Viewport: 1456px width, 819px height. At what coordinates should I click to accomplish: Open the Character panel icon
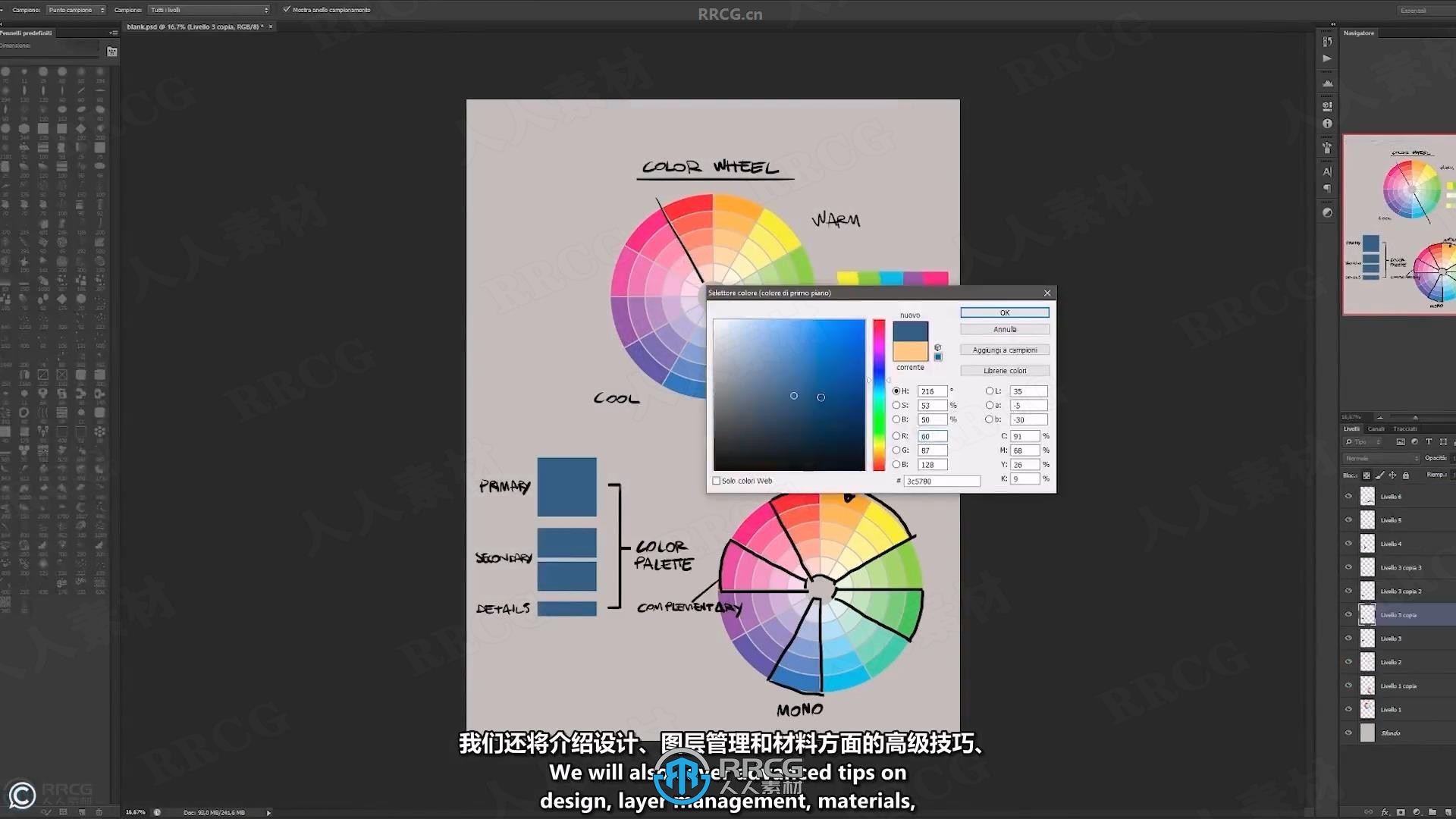point(1327,171)
